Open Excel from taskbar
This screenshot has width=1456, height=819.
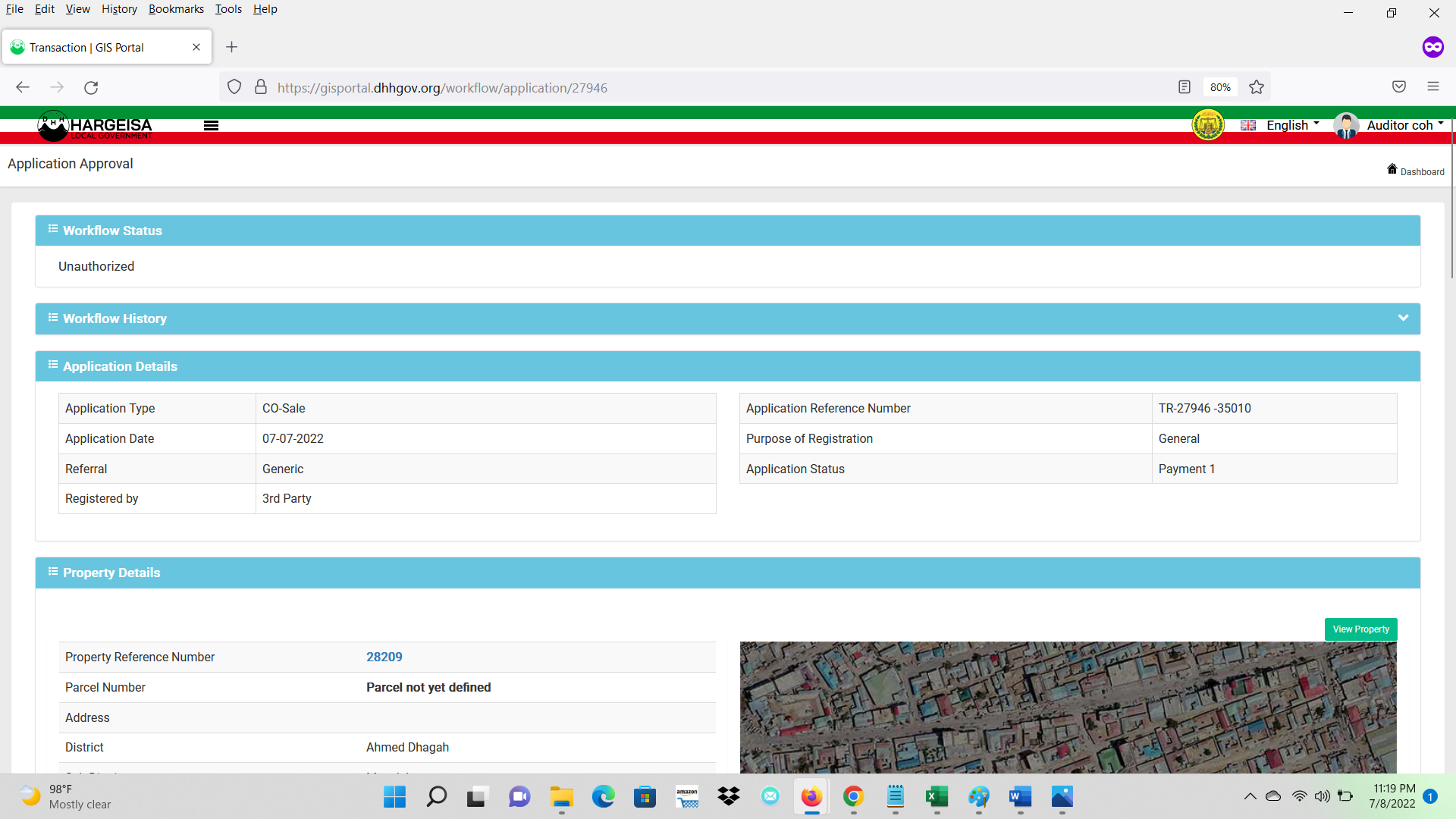point(937,796)
